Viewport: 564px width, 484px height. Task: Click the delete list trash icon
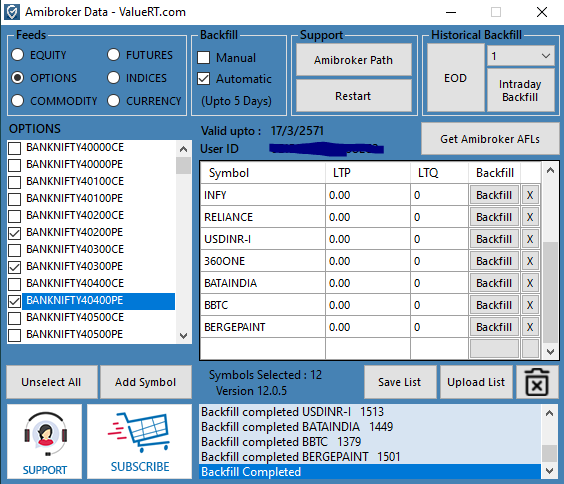pos(537,382)
